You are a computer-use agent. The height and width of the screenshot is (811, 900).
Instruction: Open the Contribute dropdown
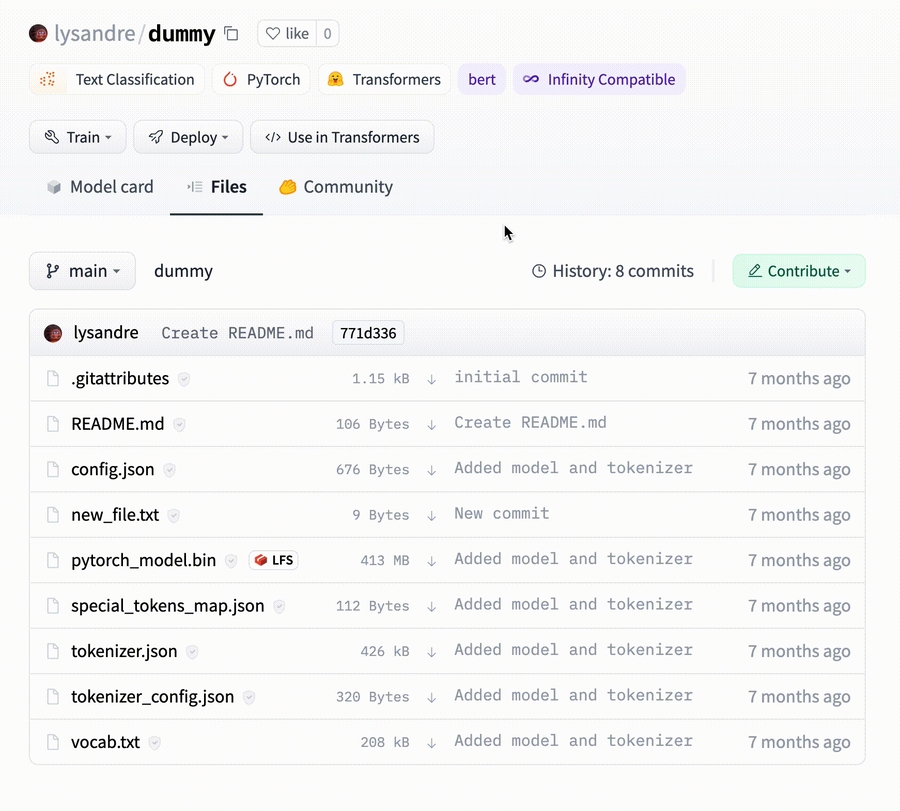798,271
